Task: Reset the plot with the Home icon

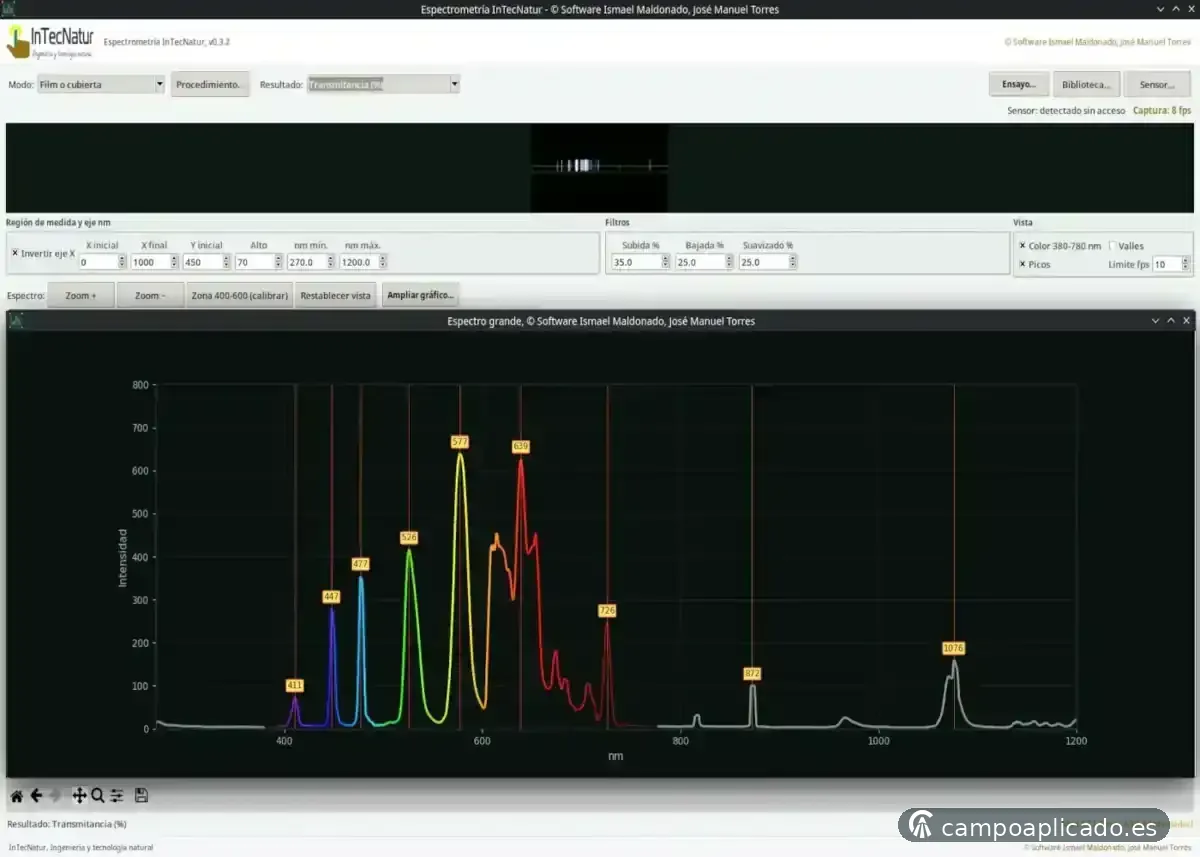Action: 16,796
